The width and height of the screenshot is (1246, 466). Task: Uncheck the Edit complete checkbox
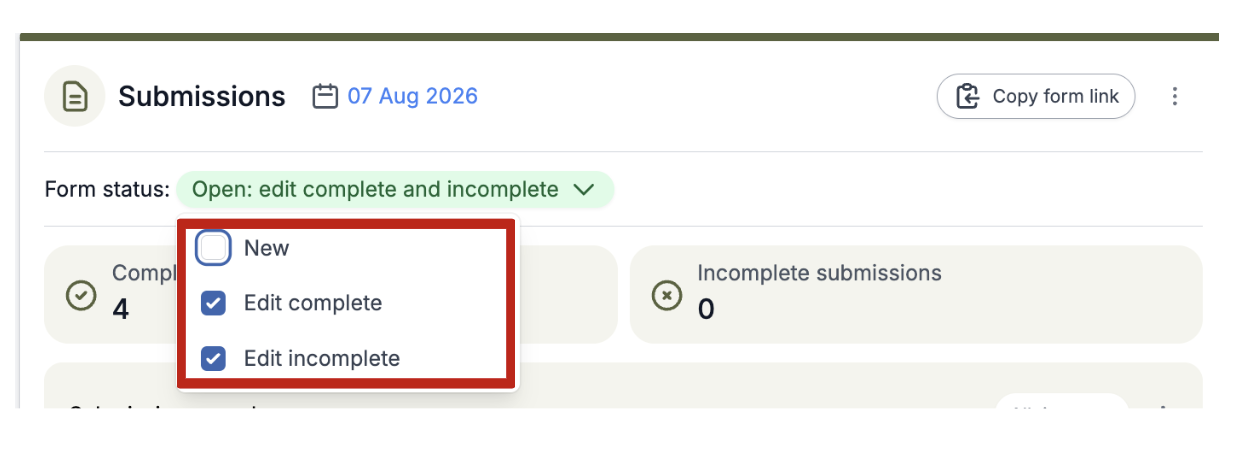tap(213, 303)
